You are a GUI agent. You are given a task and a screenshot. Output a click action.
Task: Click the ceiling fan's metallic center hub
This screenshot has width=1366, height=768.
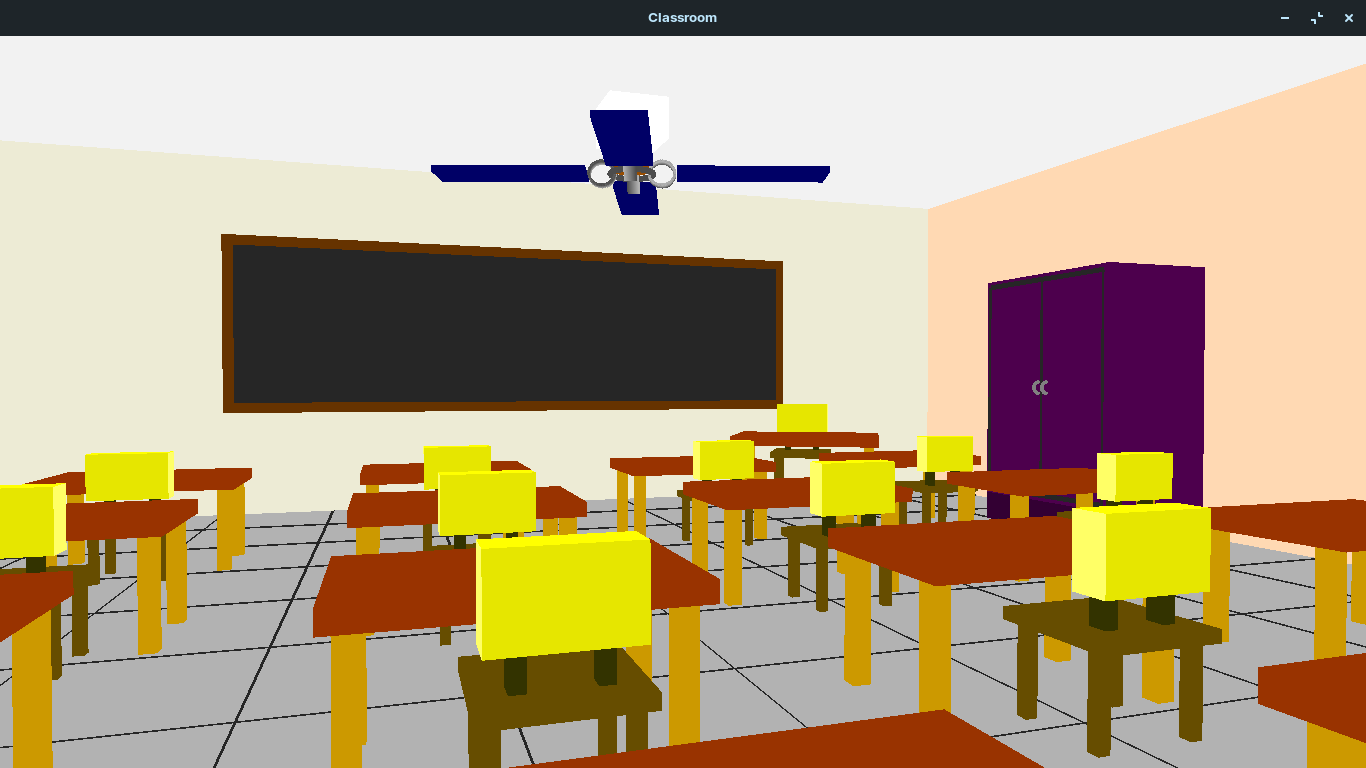631,175
